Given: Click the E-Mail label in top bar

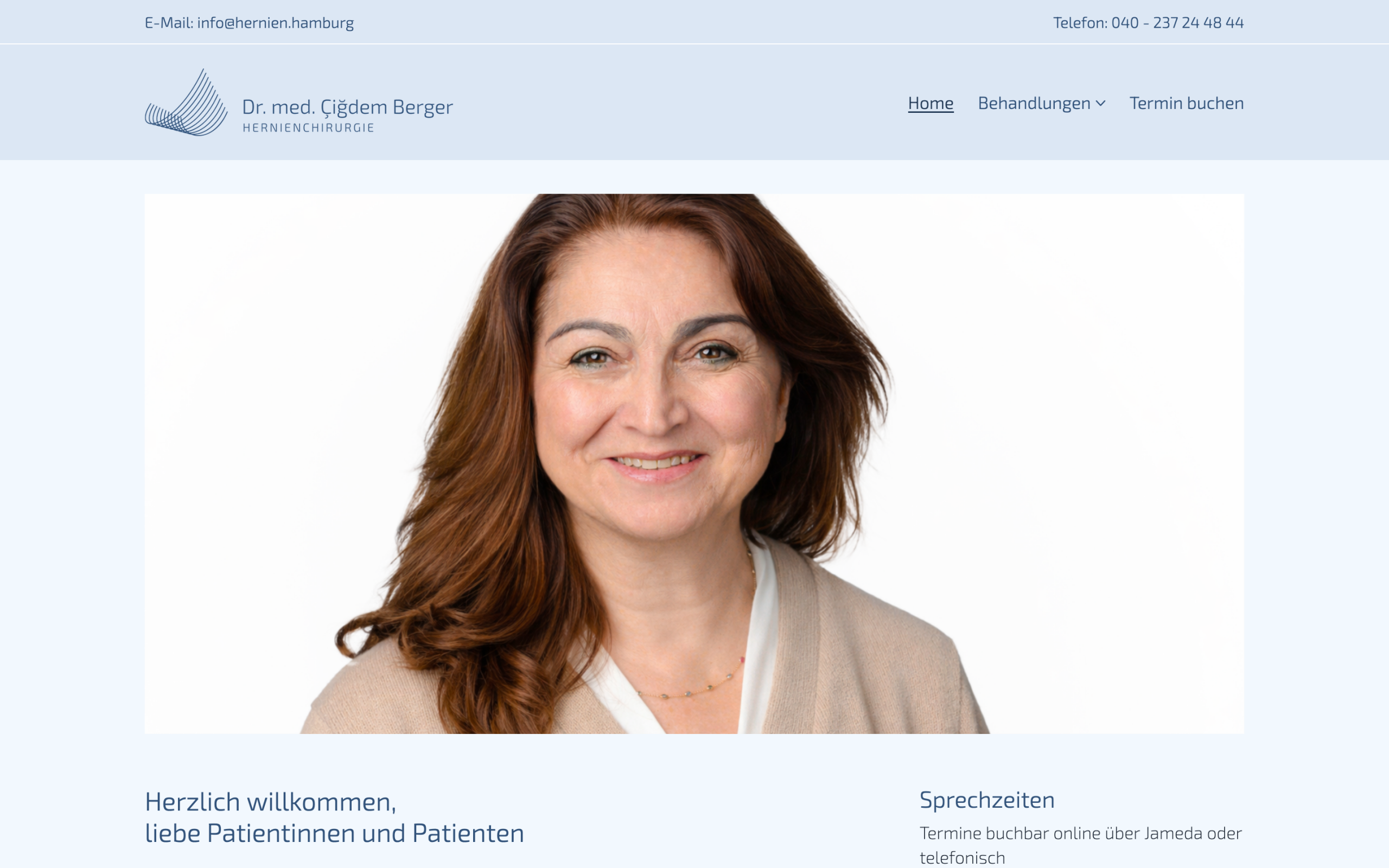Looking at the screenshot, I should click(169, 22).
